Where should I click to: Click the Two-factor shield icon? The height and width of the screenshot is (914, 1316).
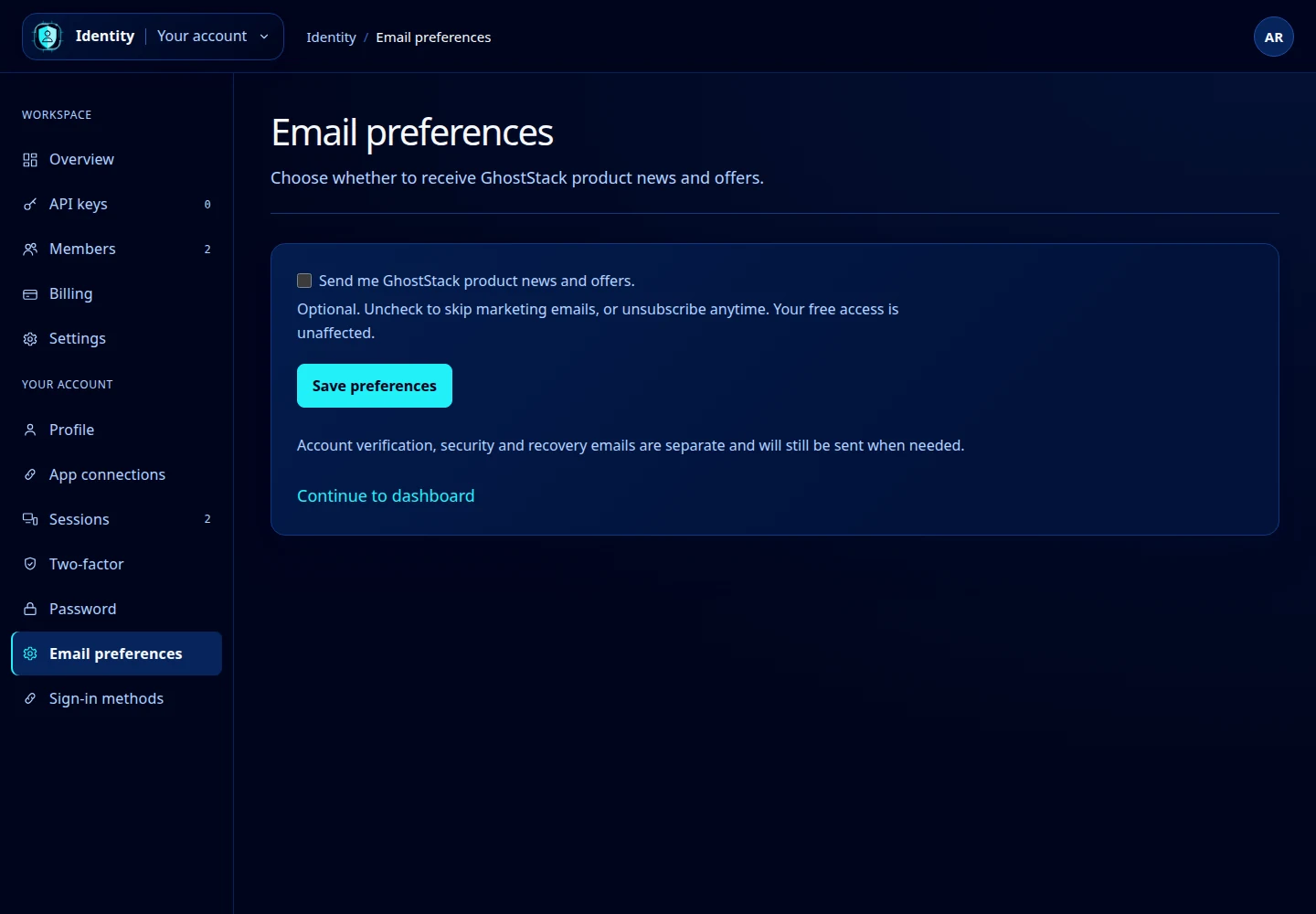click(x=30, y=564)
